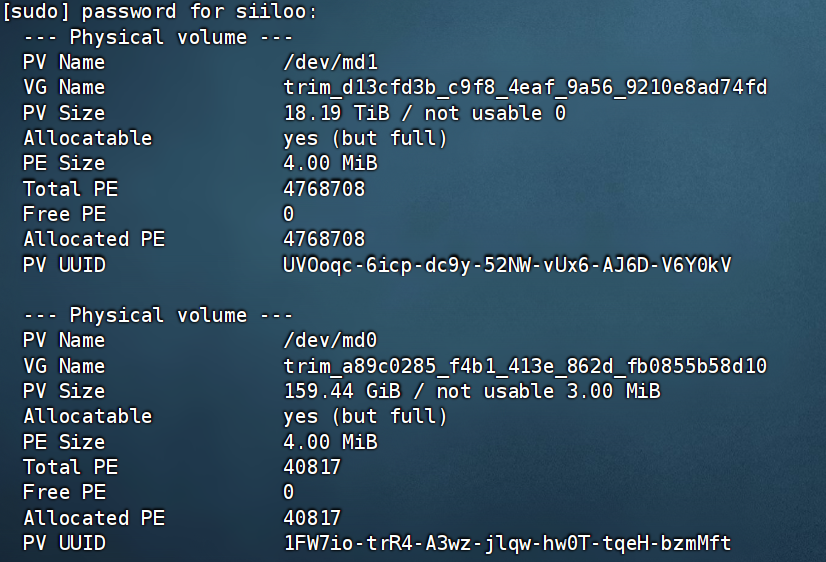Viewport: 826px width, 562px height.
Task: Select Allocated PE 40817 value
Action: point(312,517)
